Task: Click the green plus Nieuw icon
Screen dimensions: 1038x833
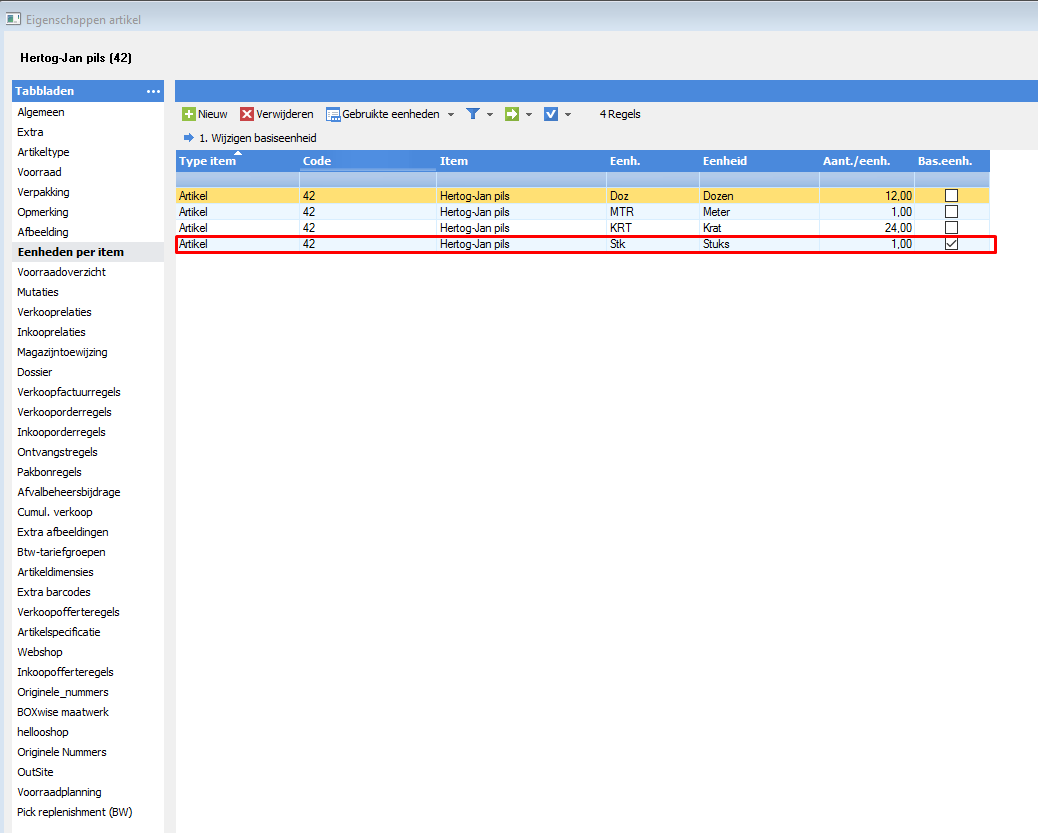Action: tap(188, 114)
